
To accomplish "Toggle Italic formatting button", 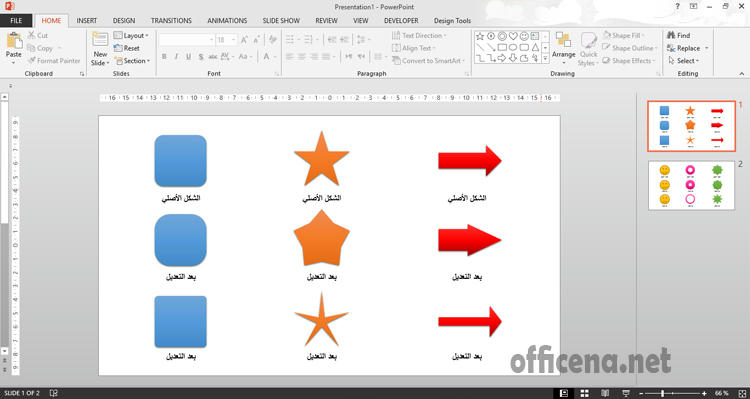I will [x=176, y=57].
